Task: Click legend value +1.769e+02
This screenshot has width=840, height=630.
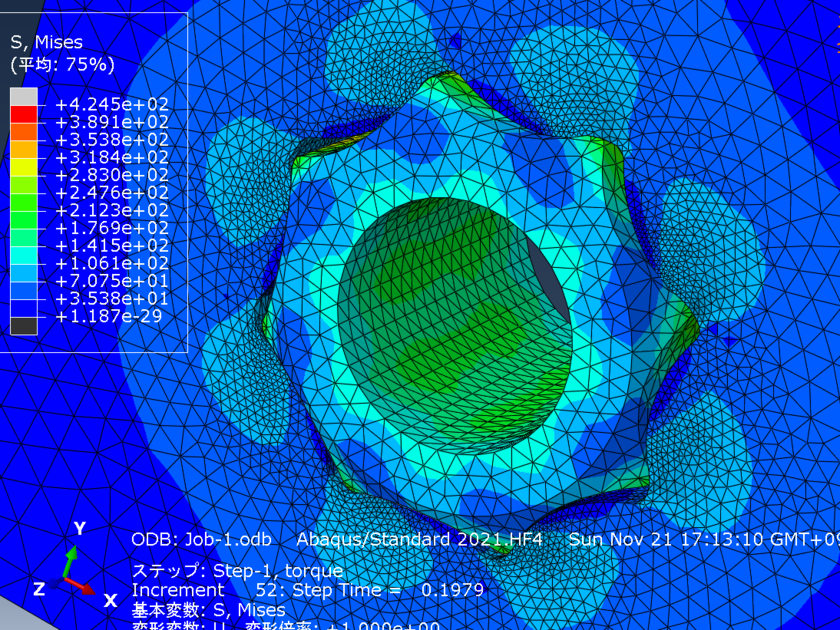Action: 112,228
